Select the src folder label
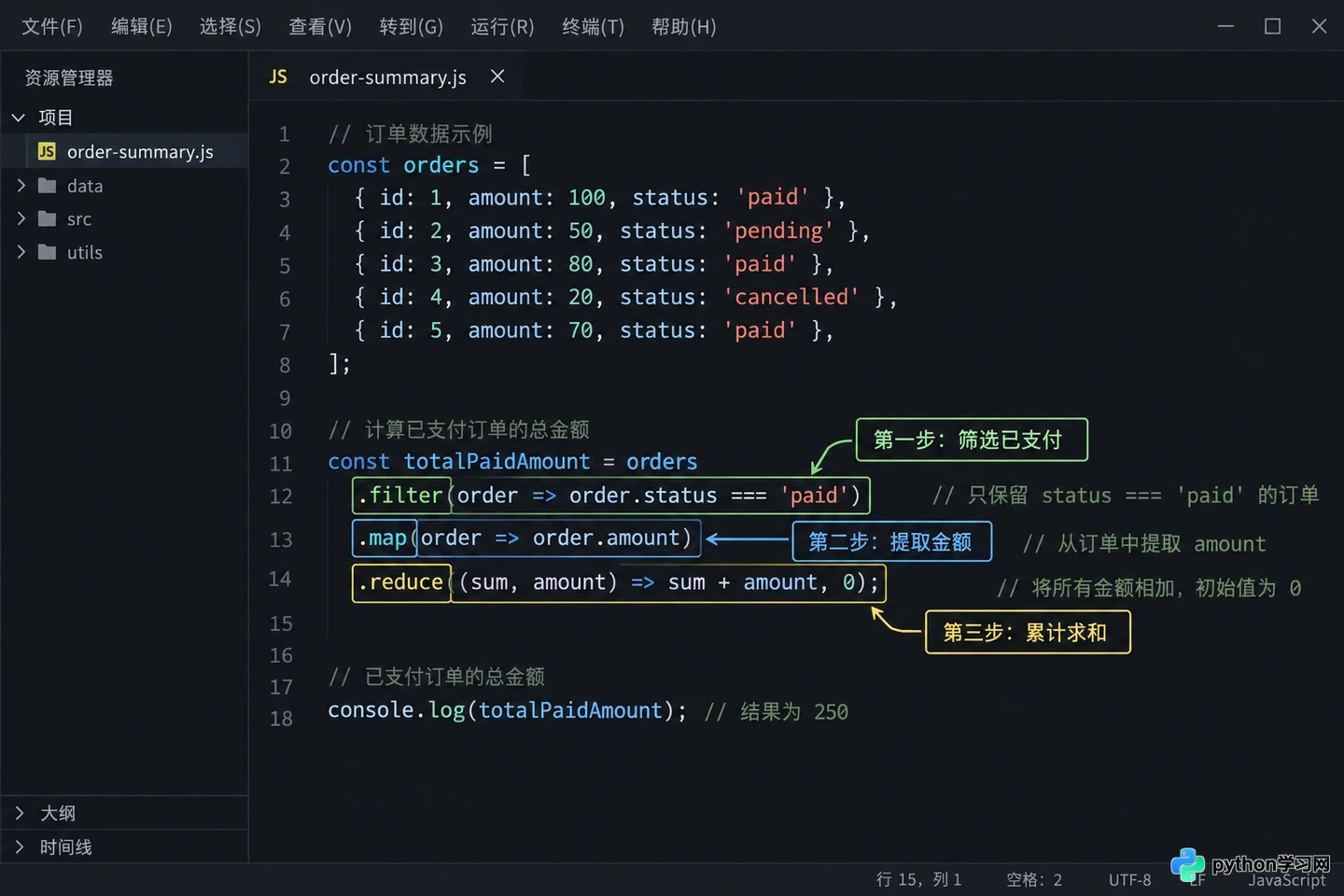The height and width of the screenshot is (896, 1344). click(79, 219)
